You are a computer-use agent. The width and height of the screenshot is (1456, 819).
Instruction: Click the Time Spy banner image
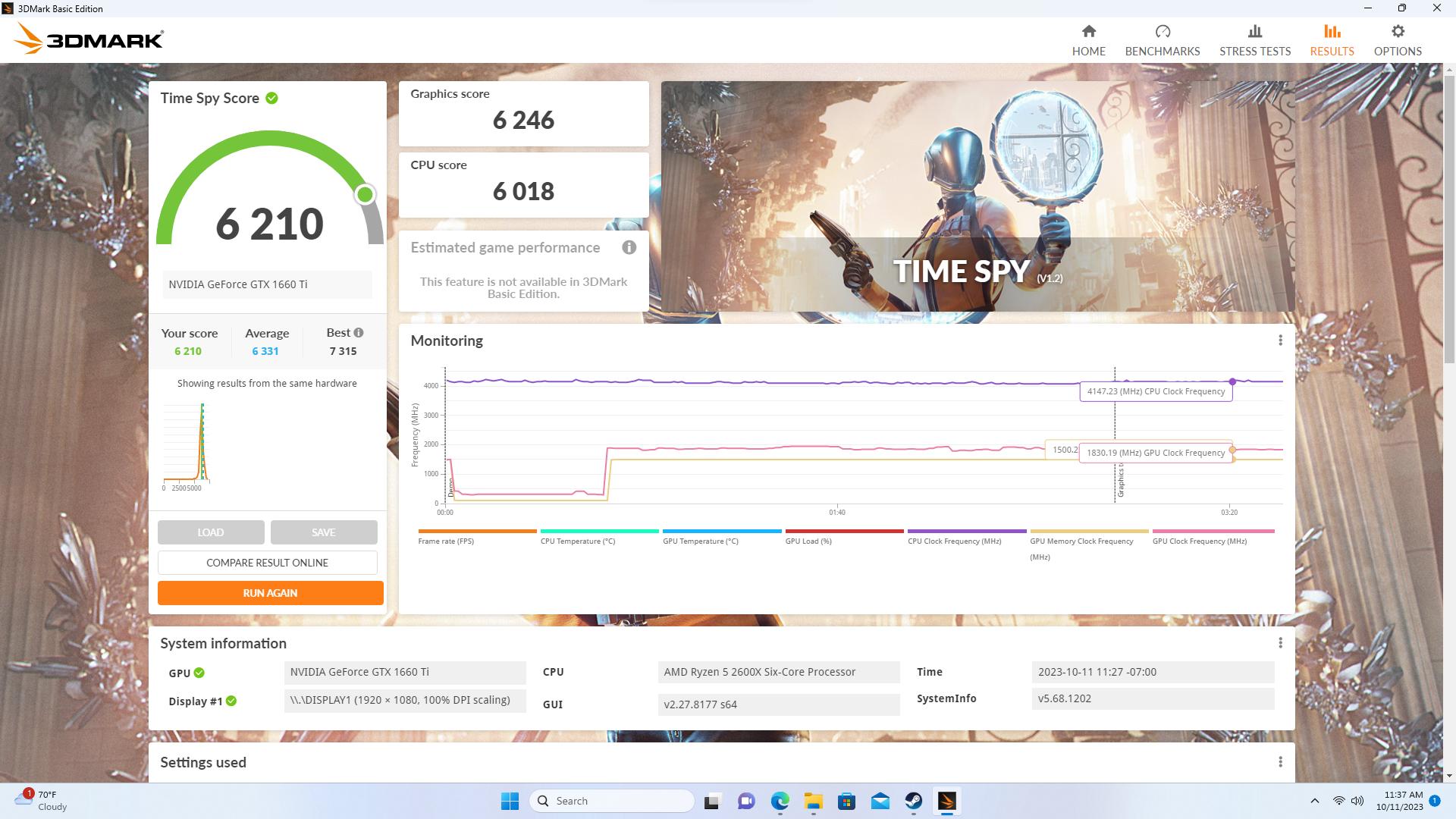coord(977,196)
